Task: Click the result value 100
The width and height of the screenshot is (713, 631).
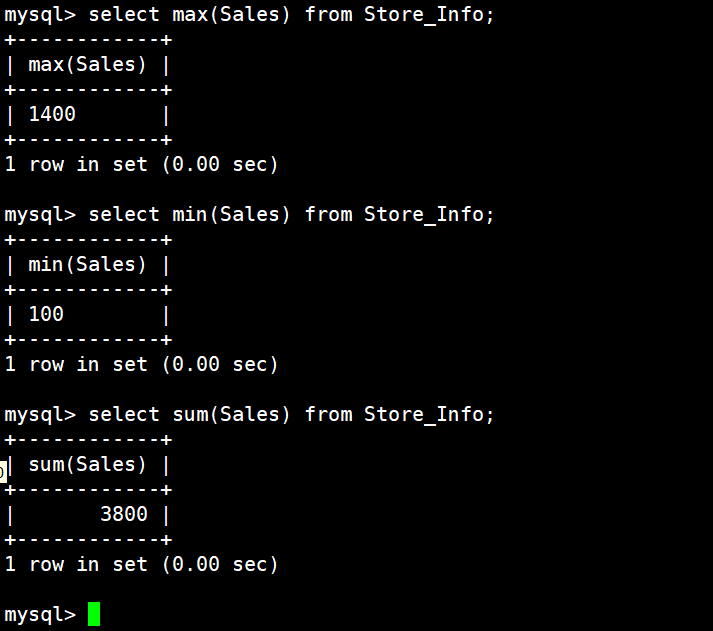Action: (x=46, y=314)
